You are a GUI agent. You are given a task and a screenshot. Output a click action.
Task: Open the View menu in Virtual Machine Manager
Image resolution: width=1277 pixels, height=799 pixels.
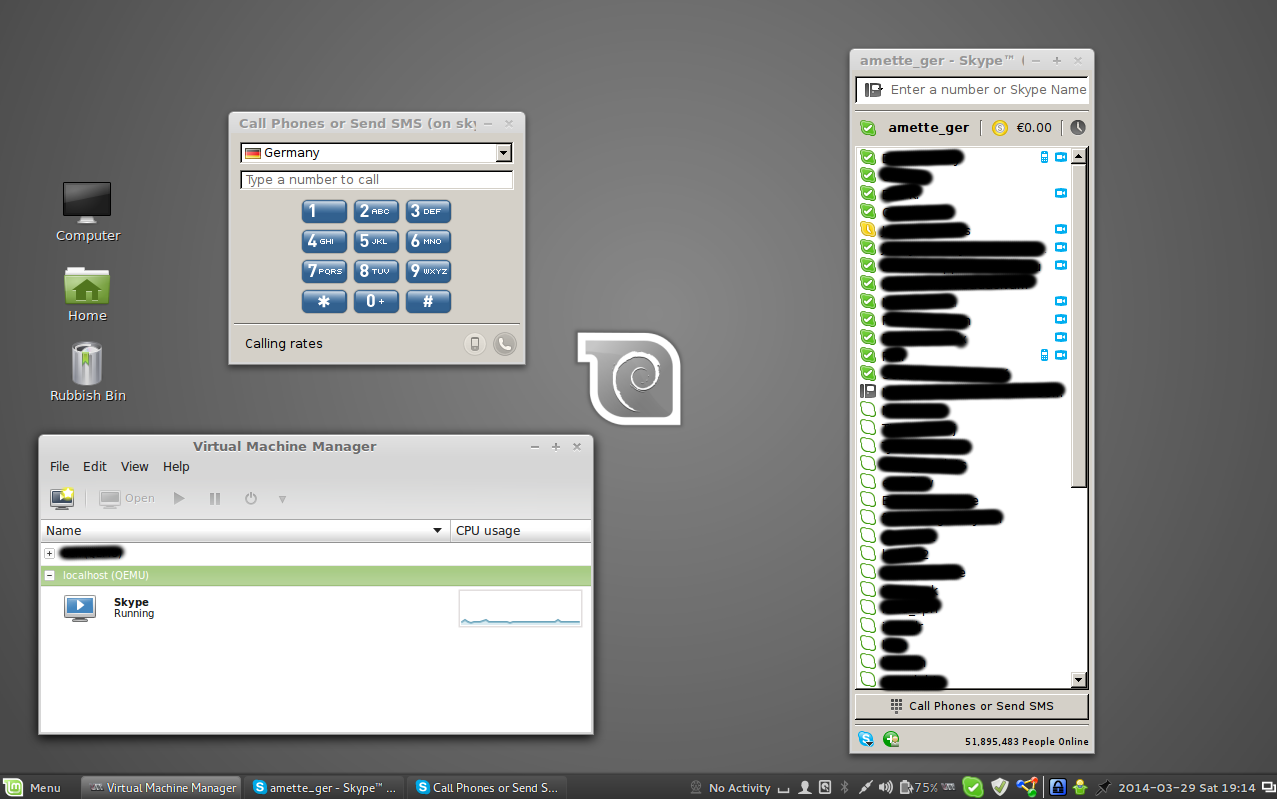click(x=134, y=467)
